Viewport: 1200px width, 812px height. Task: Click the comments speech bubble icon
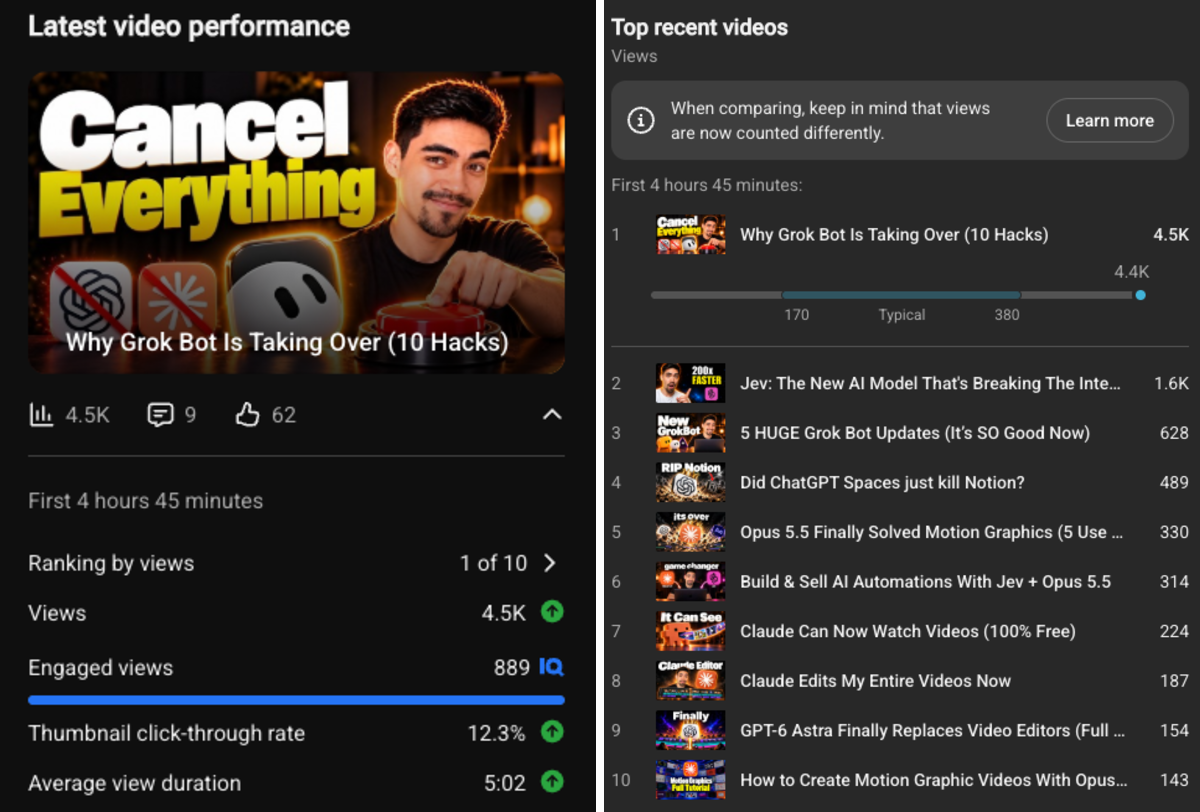(x=160, y=414)
